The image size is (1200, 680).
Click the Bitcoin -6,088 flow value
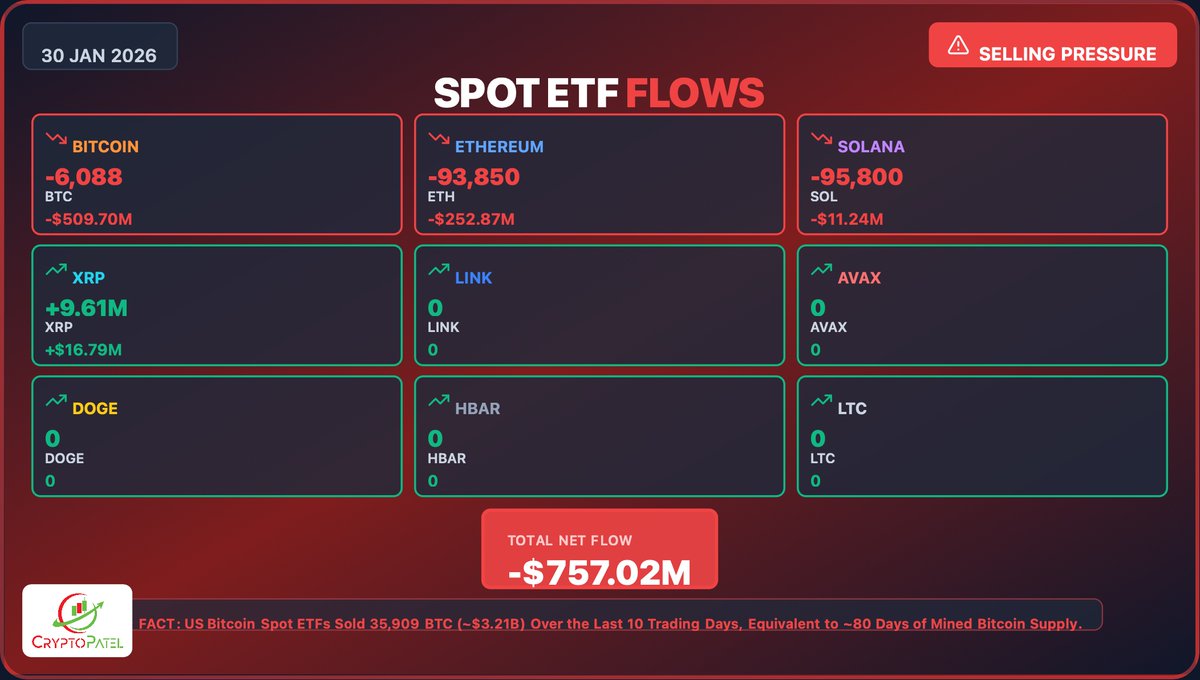pos(84,178)
